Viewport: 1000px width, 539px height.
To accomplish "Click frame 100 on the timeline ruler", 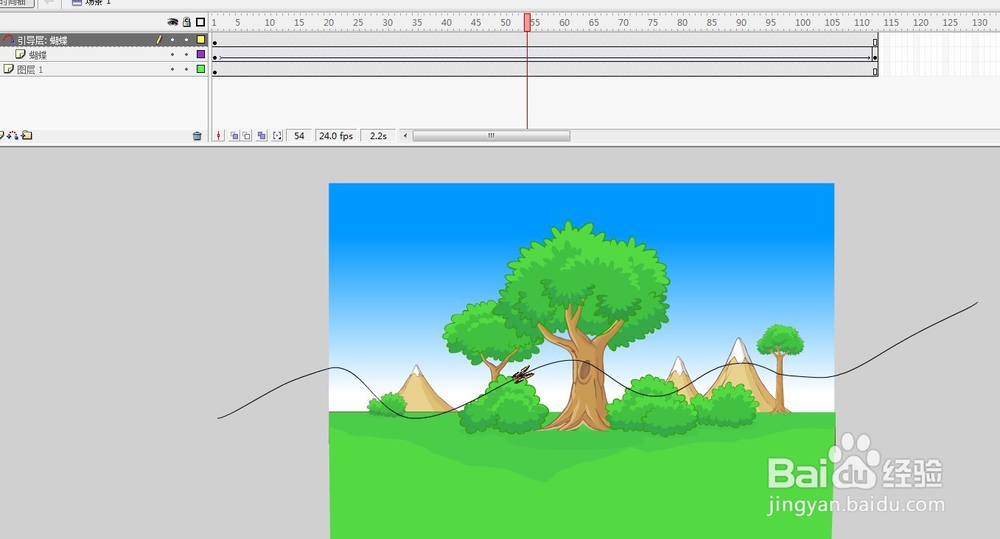I will pyautogui.click(x=802, y=22).
